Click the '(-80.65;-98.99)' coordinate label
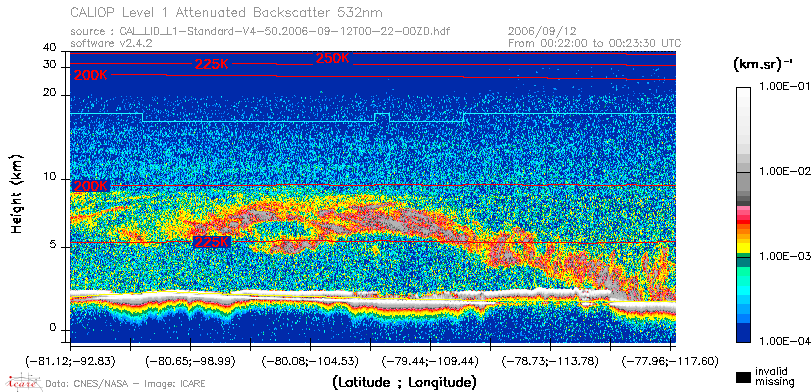The height and width of the screenshot is (392, 811). click(190, 360)
